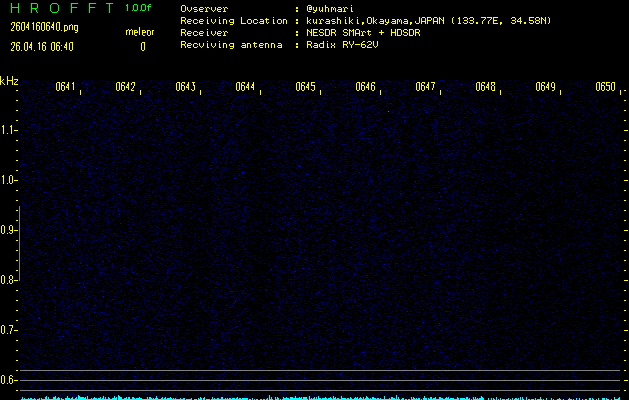
Task: Click the meteor counter label
Action: point(139,31)
